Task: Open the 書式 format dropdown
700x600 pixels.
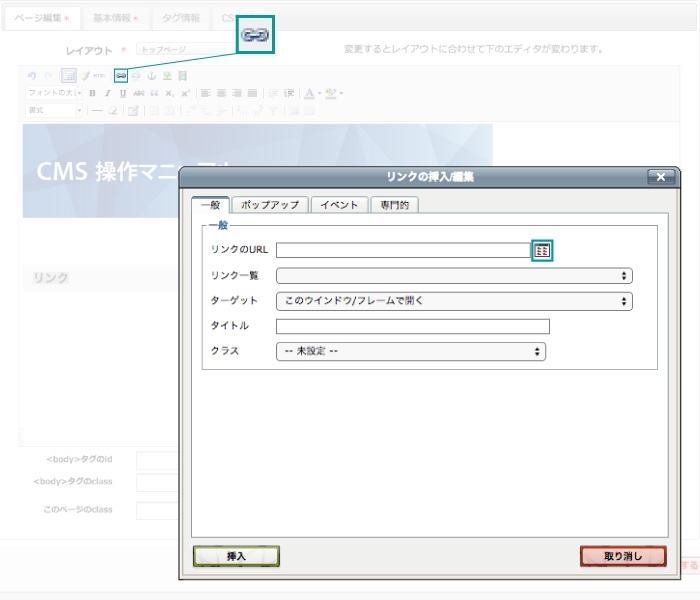Action: click(54, 110)
